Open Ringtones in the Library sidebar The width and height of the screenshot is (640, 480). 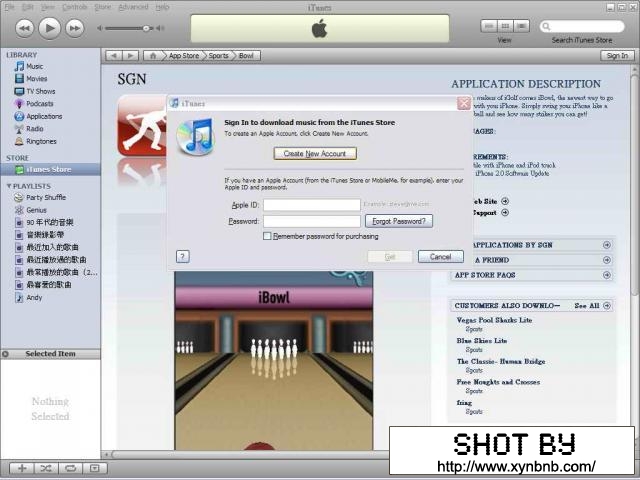click(41, 141)
